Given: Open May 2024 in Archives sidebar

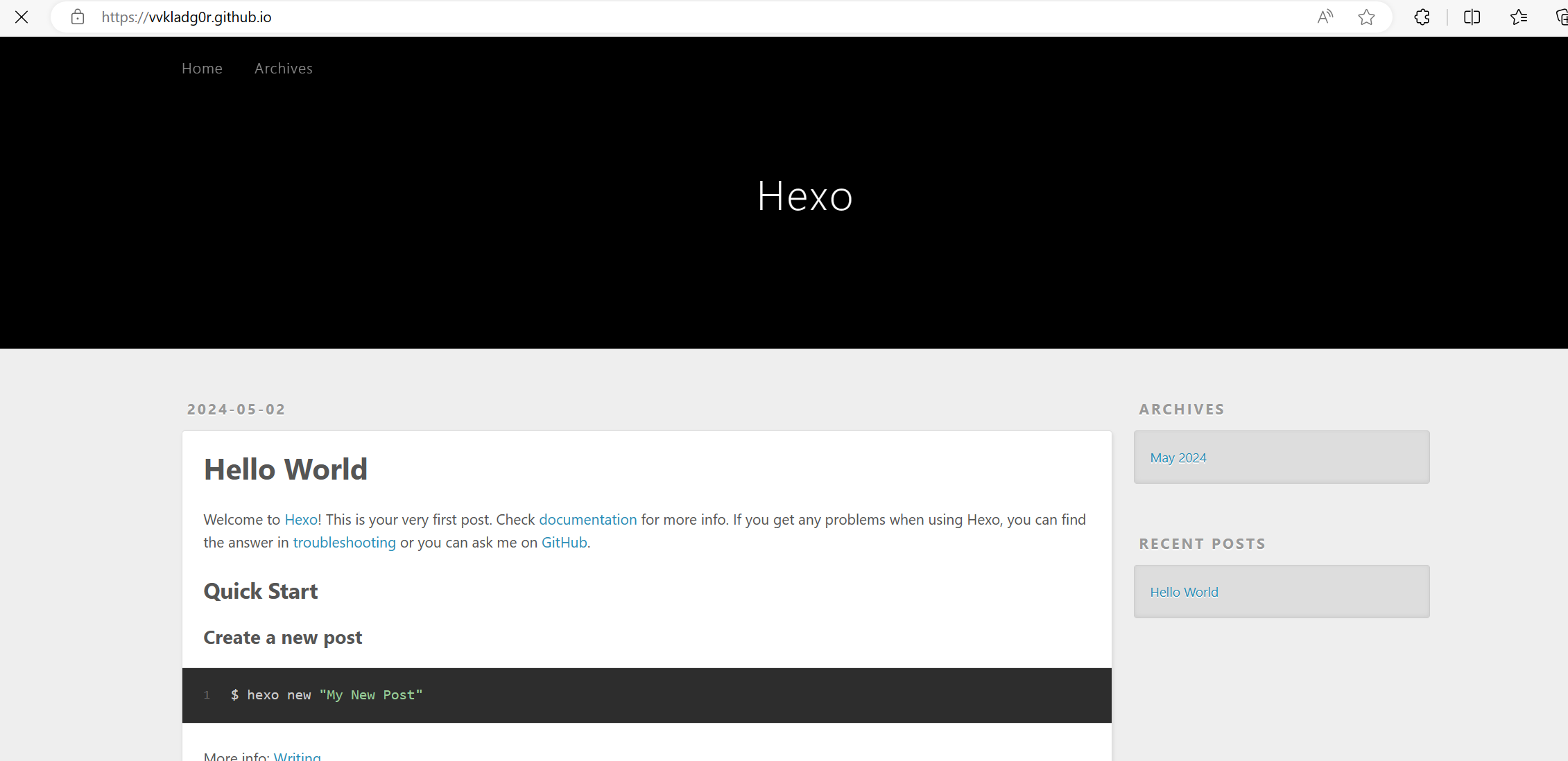Looking at the screenshot, I should [x=1178, y=458].
